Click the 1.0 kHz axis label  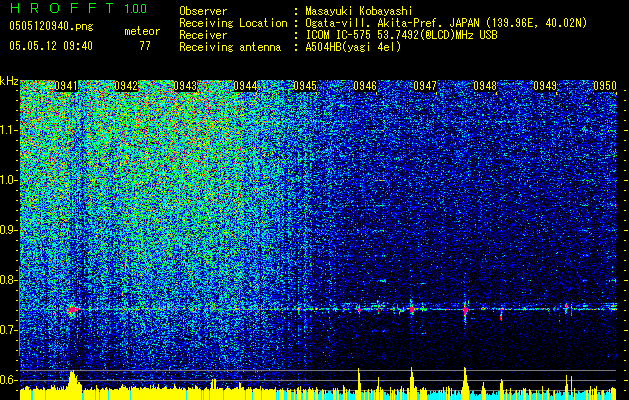coord(9,180)
